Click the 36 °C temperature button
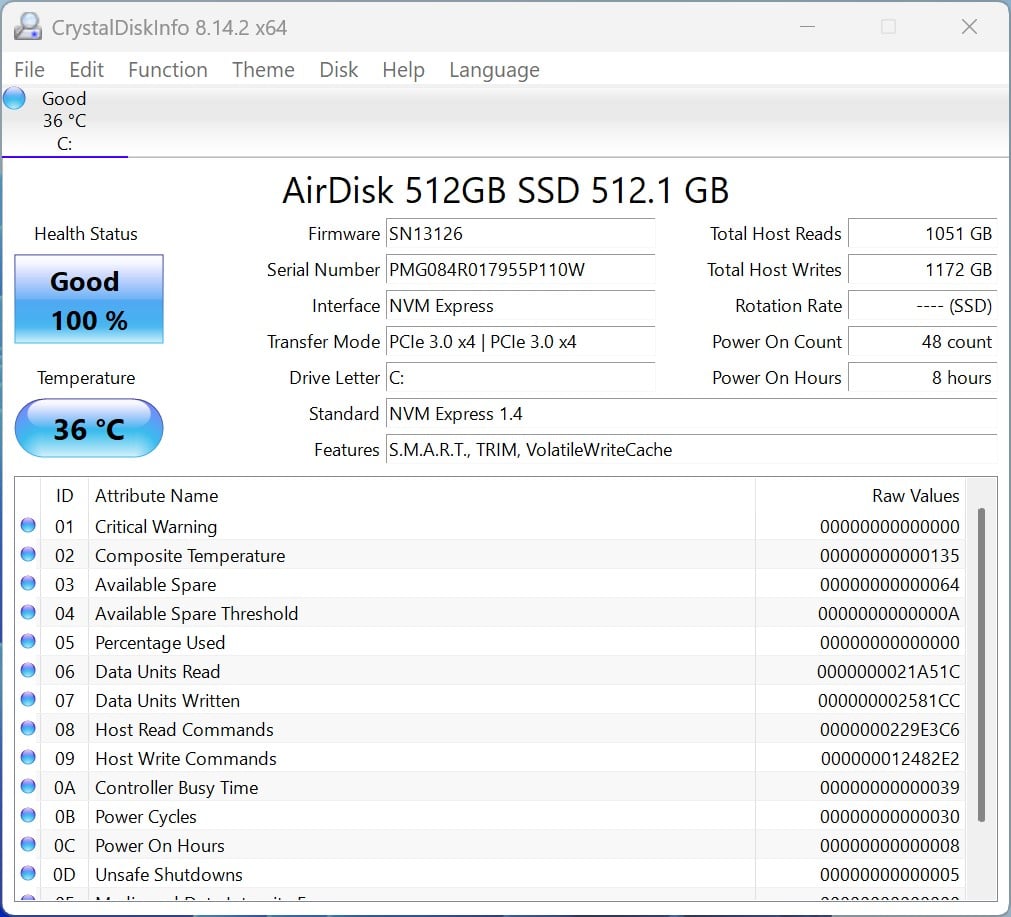1011x917 pixels. point(89,428)
